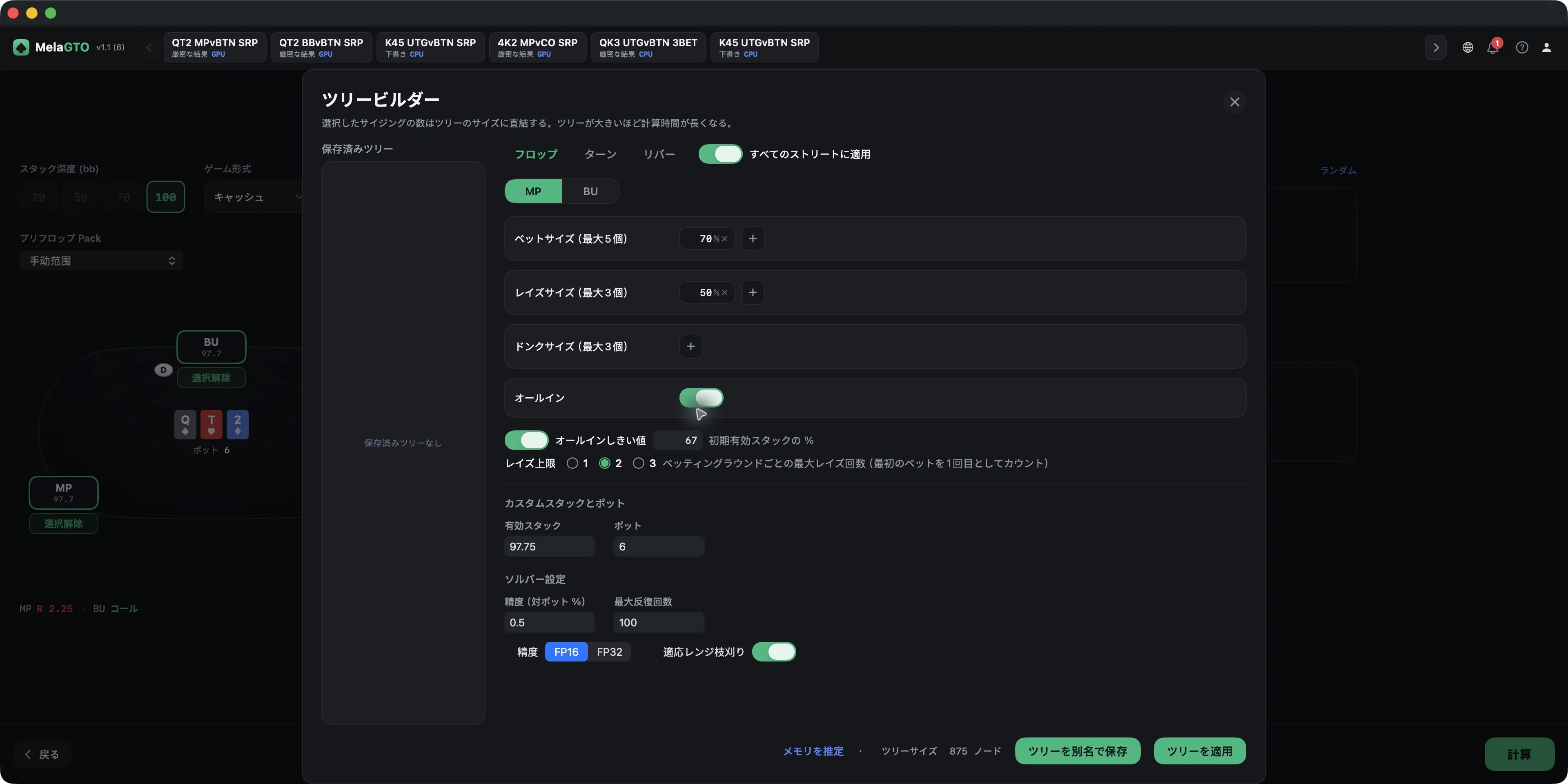Select raise limit 1 radio
This screenshot has width=1568, height=784.
(572, 463)
